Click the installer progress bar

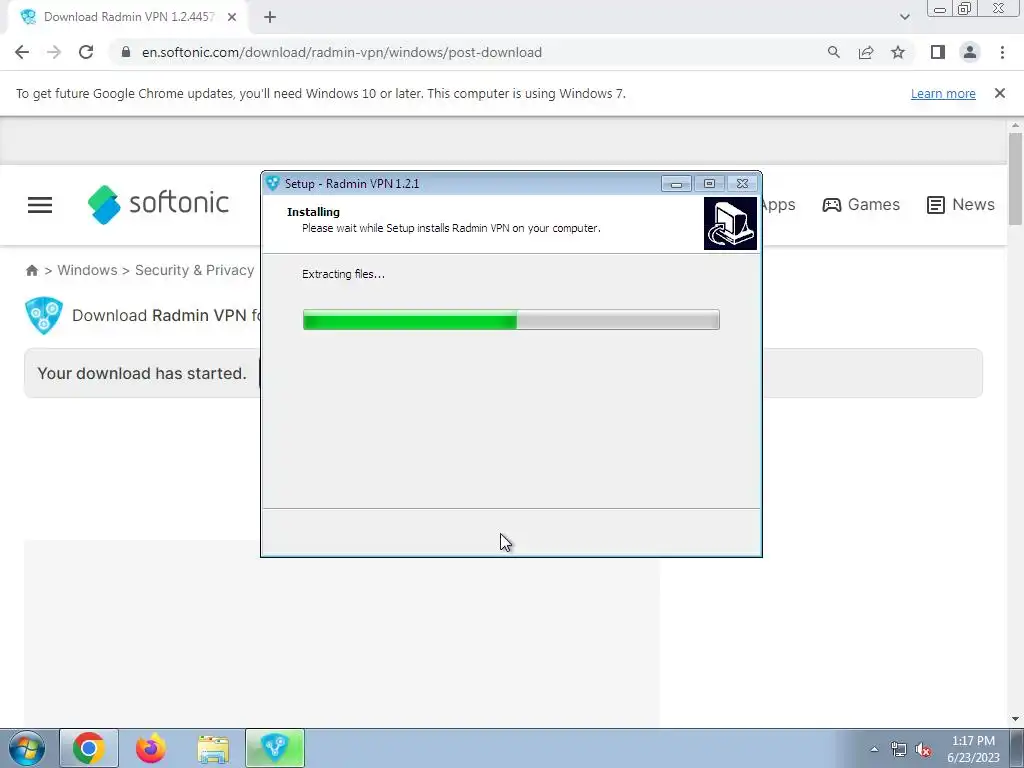(x=511, y=320)
